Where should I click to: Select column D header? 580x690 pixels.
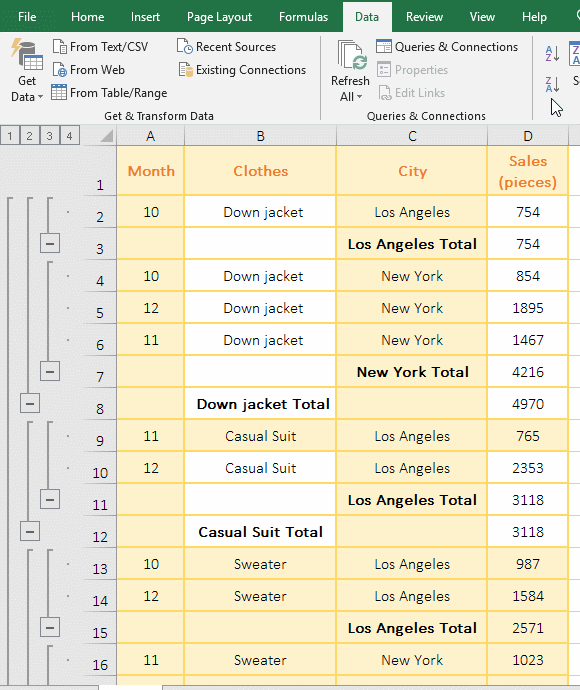click(528, 136)
